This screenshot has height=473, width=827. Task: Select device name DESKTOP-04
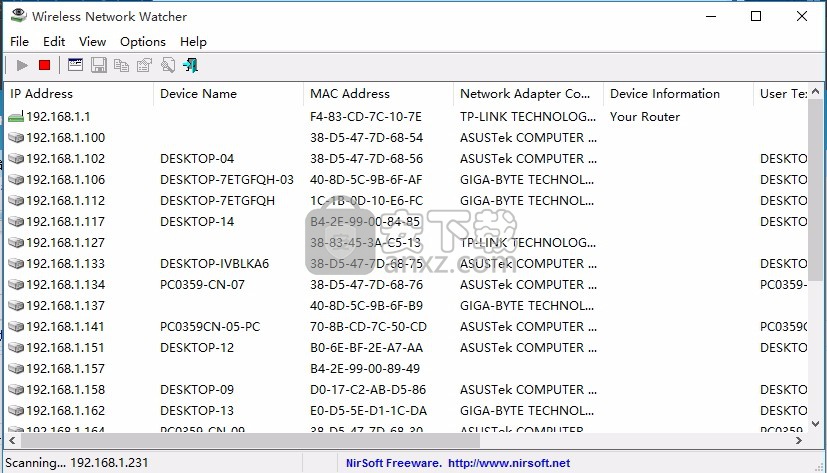(x=197, y=159)
